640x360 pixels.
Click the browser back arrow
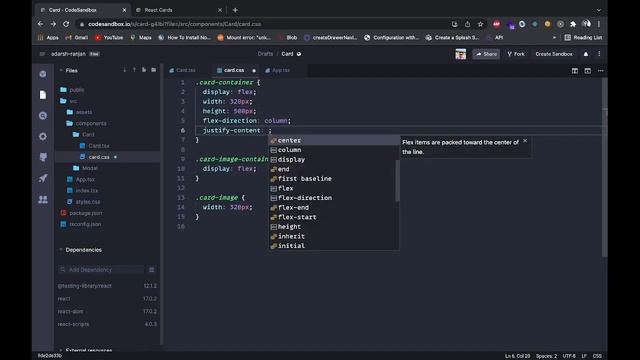coord(40,24)
